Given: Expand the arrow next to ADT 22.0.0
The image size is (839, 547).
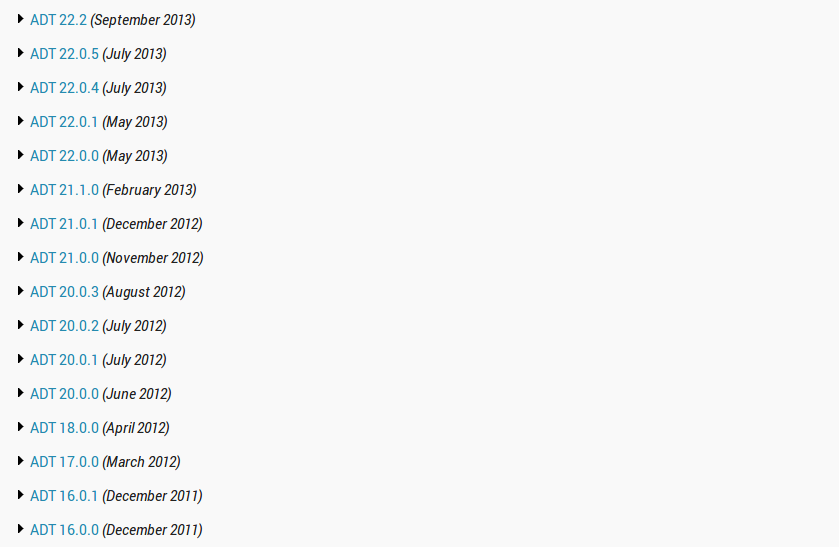Looking at the screenshot, I should [x=20, y=155].
